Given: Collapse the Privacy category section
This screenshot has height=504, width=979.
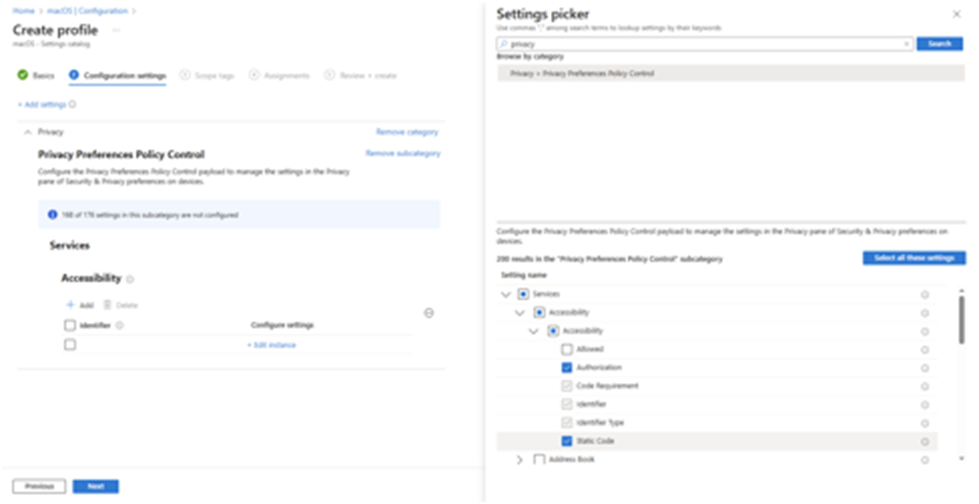Looking at the screenshot, I should [x=27, y=131].
